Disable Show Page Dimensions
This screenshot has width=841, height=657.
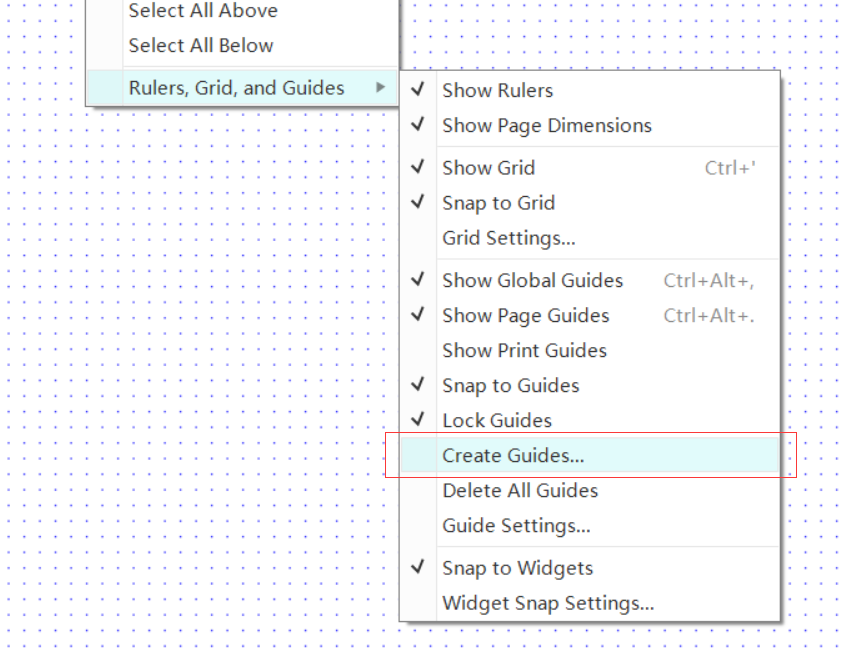pyautogui.click(x=546, y=125)
